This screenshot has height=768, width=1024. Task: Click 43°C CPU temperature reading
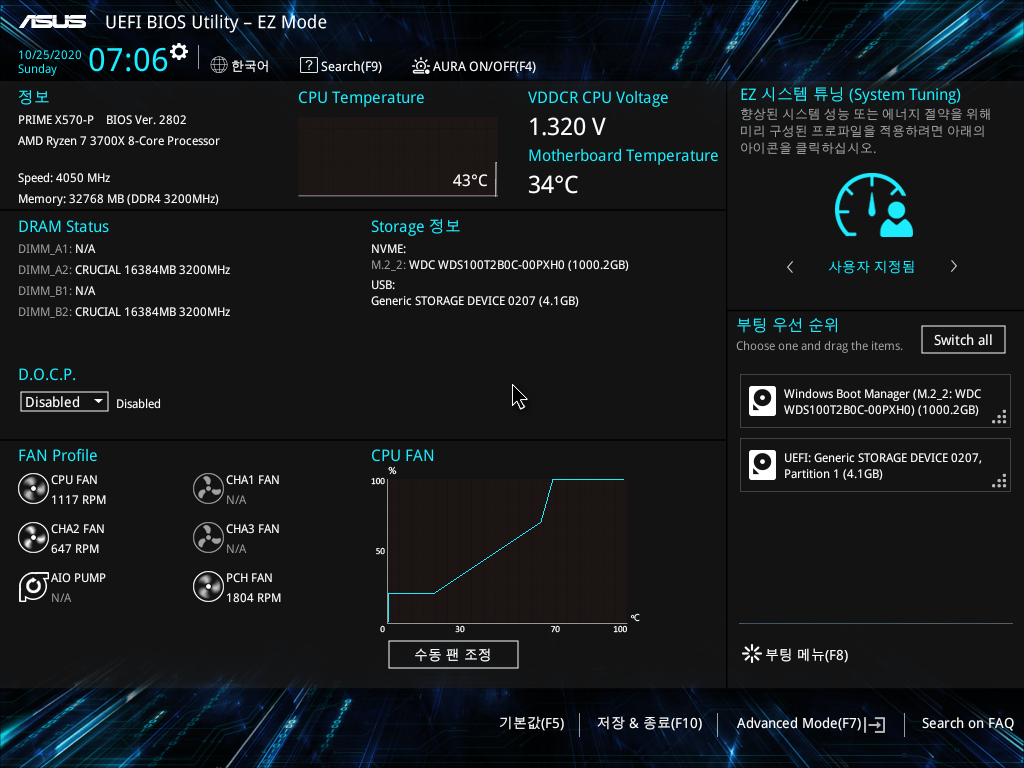point(470,180)
